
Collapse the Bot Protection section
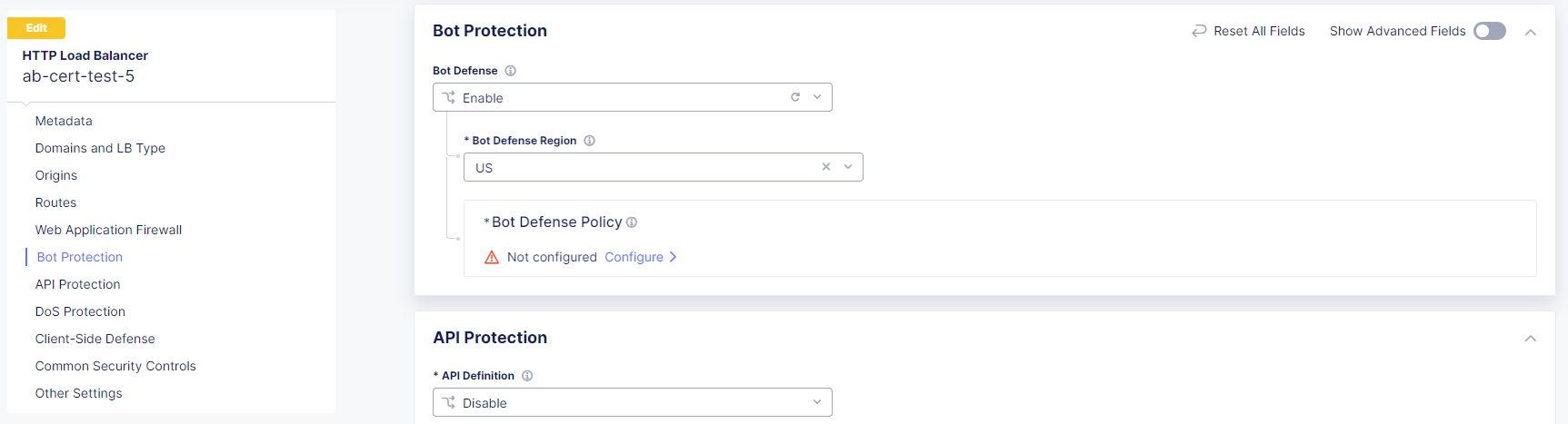1531,32
